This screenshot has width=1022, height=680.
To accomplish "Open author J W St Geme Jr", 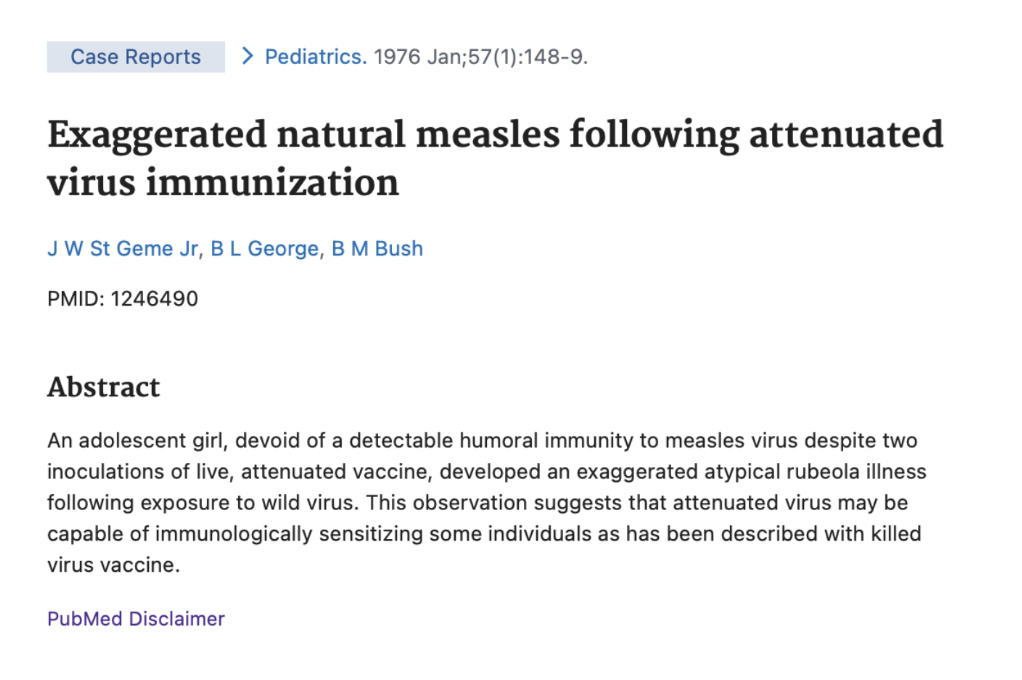I will coord(123,248).
